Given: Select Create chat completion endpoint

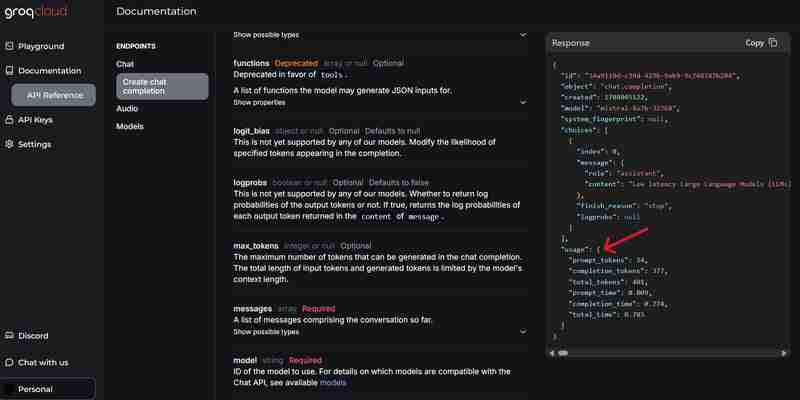Looking at the screenshot, I should coord(162,86).
